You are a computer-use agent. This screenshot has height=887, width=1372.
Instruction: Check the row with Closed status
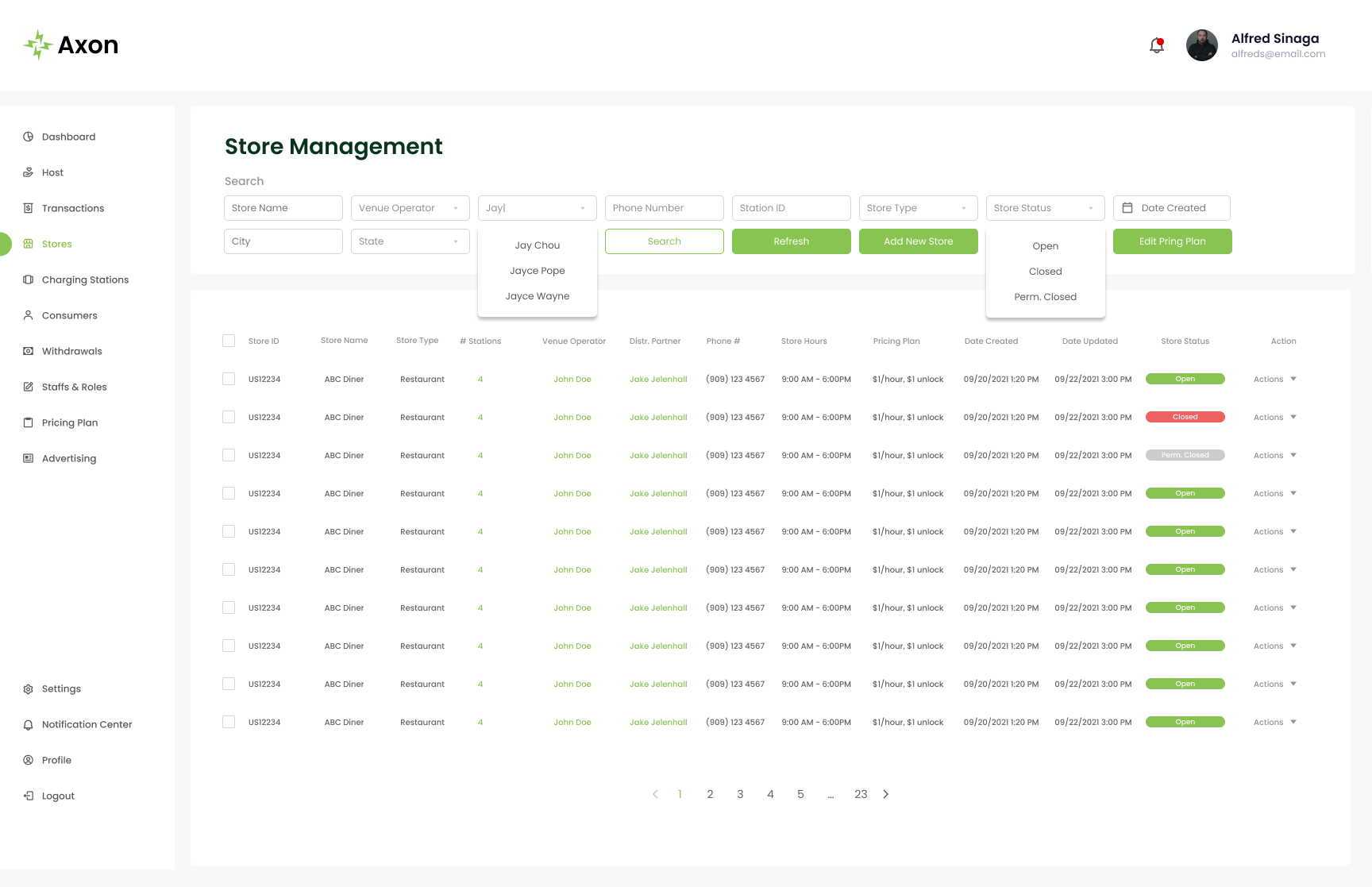[229, 417]
